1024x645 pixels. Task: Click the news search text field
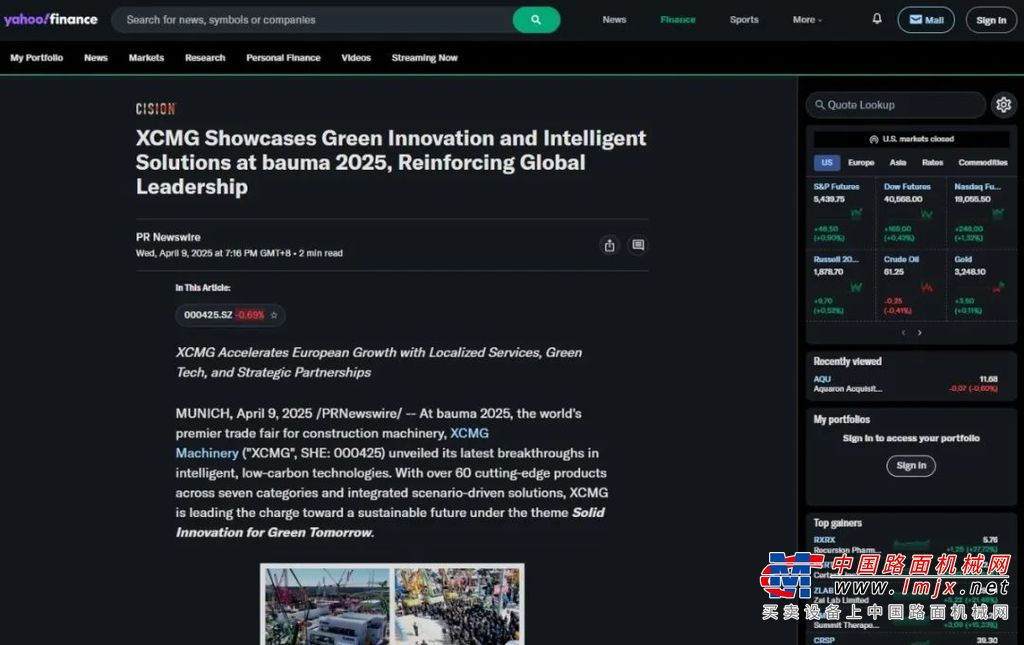312,20
